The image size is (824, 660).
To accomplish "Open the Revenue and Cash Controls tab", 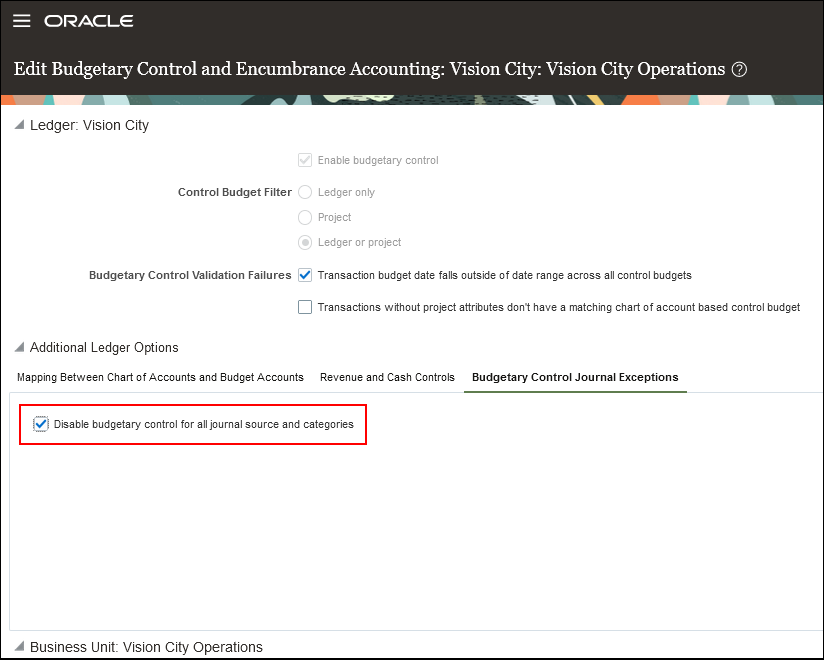I will coord(387,377).
